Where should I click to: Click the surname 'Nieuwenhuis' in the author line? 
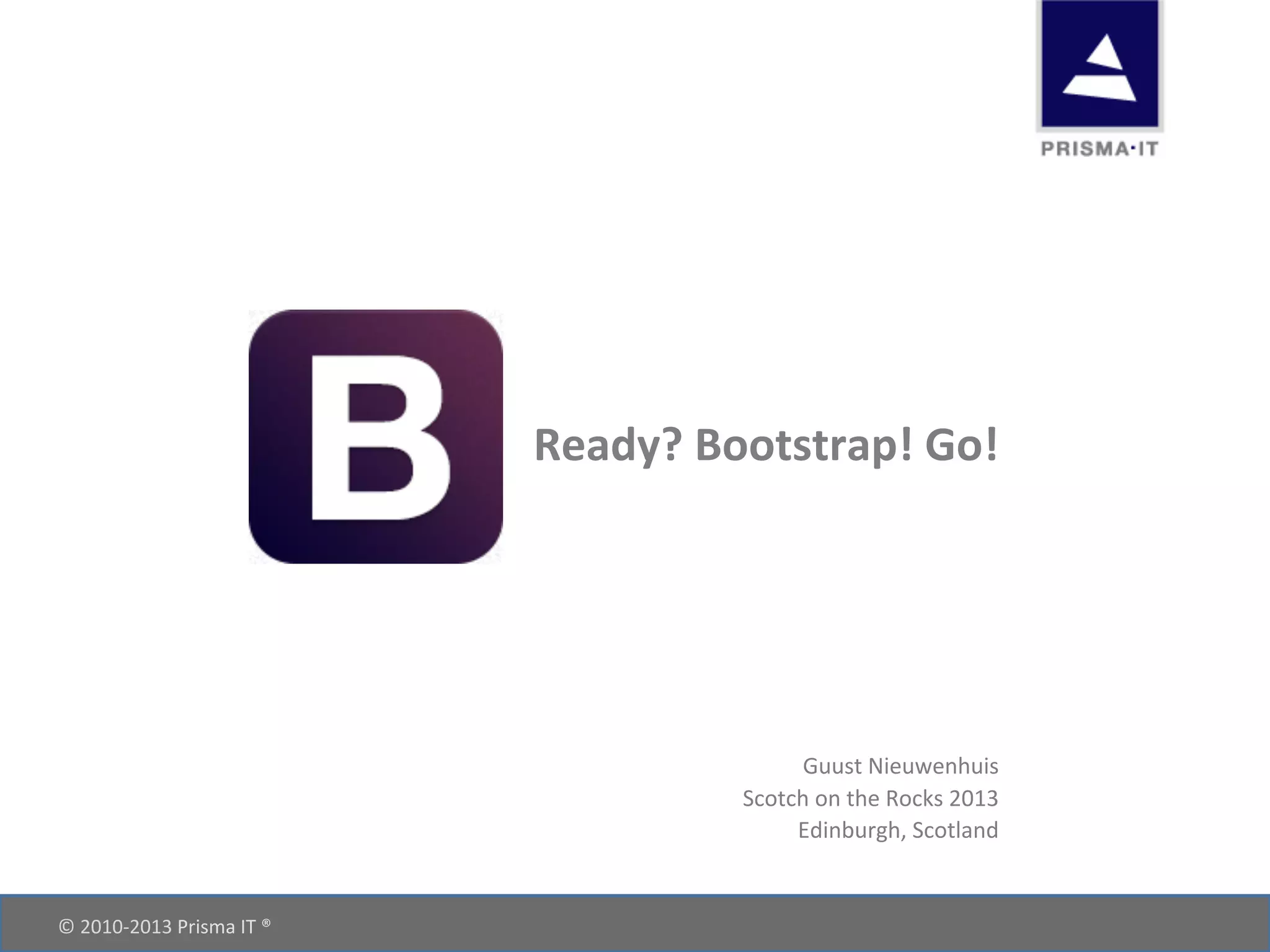point(933,766)
